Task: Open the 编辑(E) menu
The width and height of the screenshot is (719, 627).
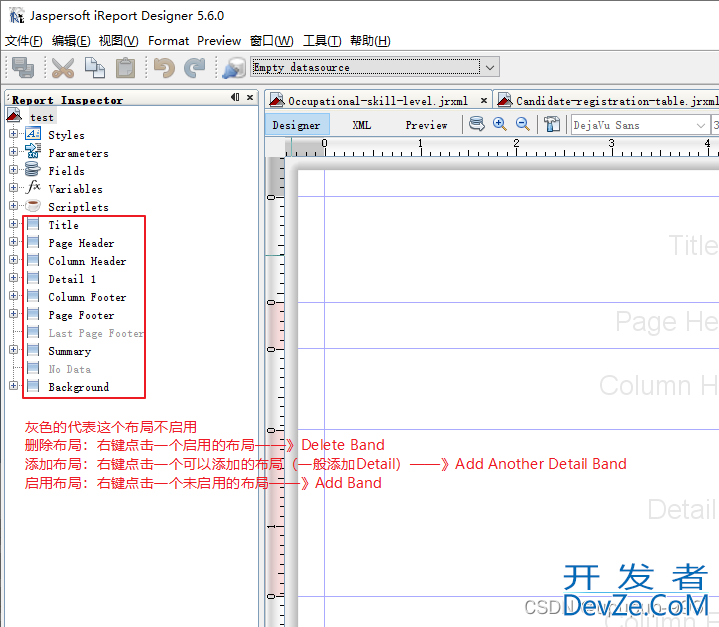Action: pyautogui.click(x=71, y=41)
